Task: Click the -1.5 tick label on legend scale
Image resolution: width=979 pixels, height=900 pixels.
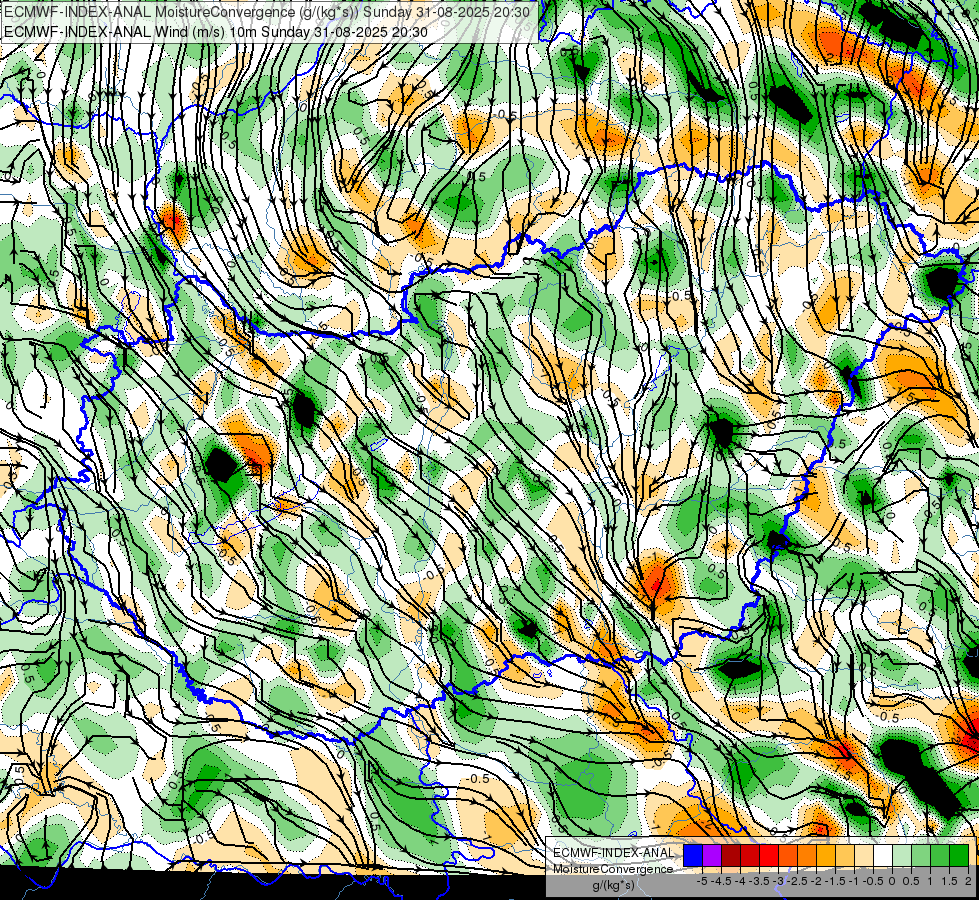Action: point(835,881)
